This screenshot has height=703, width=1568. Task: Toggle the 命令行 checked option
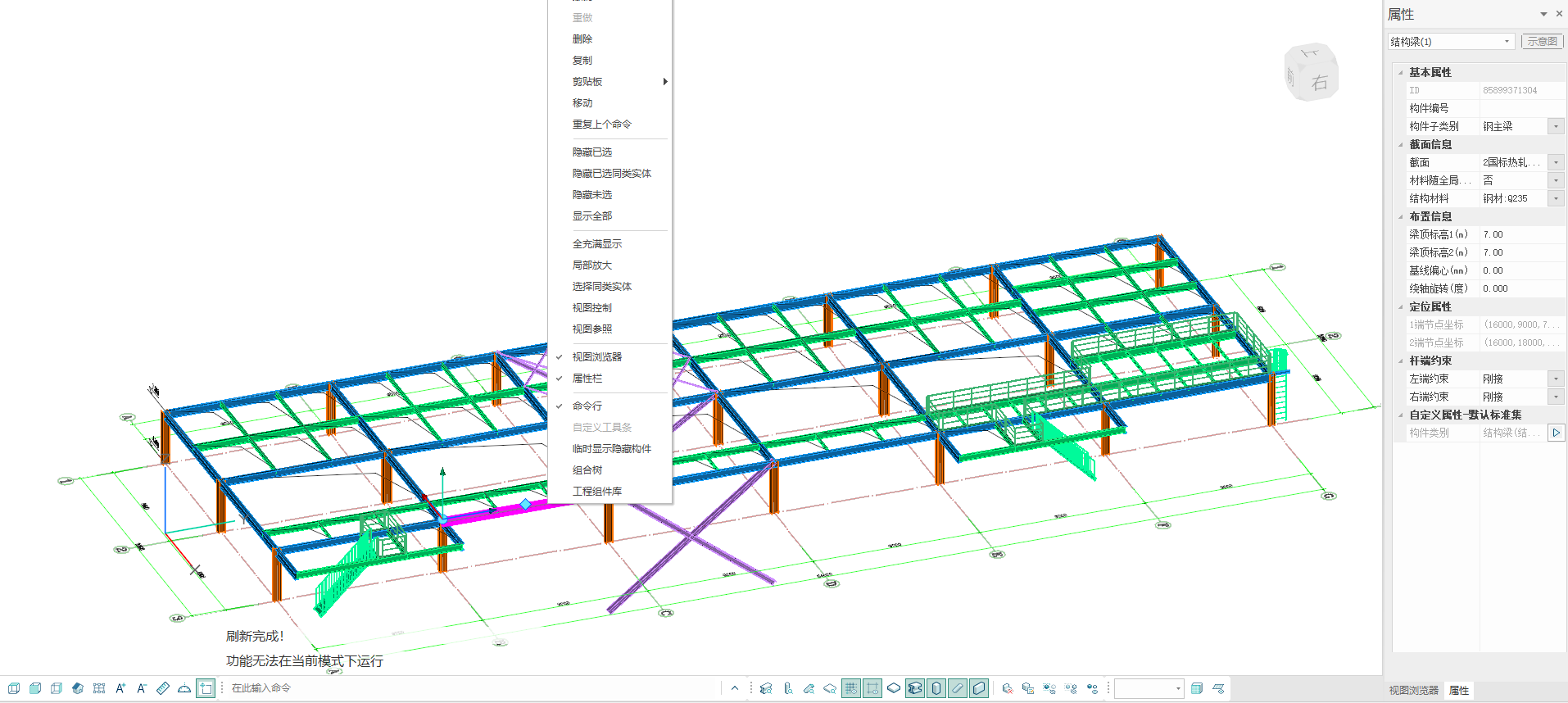pos(587,406)
